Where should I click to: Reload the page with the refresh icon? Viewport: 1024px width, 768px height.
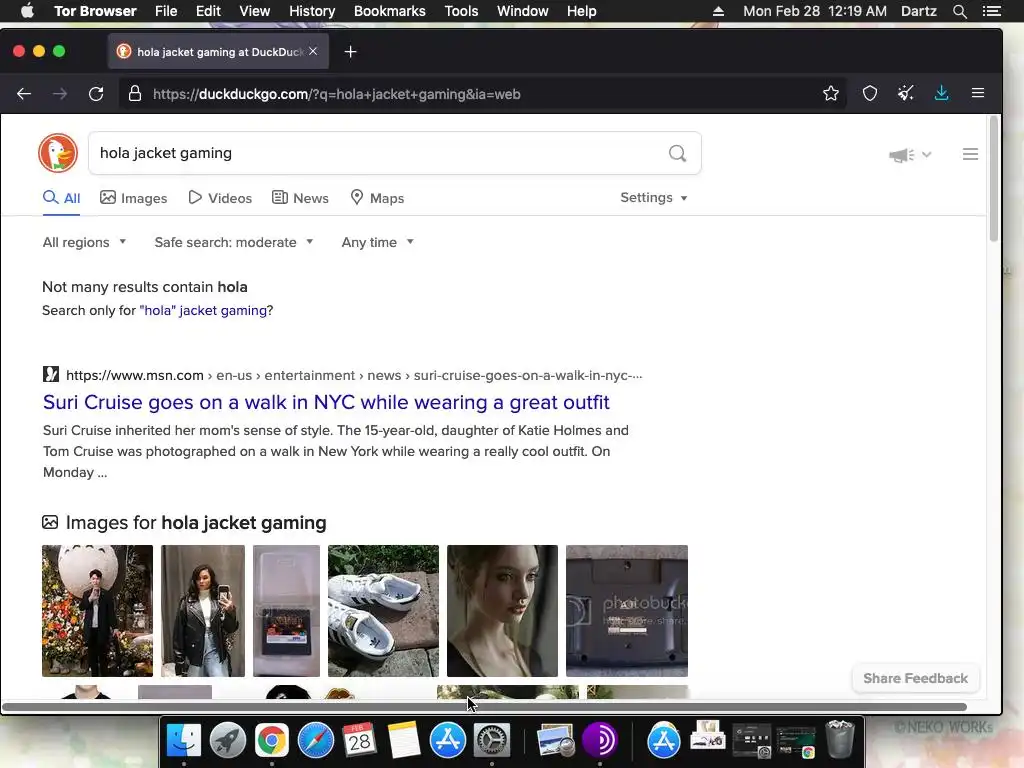click(96, 93)
